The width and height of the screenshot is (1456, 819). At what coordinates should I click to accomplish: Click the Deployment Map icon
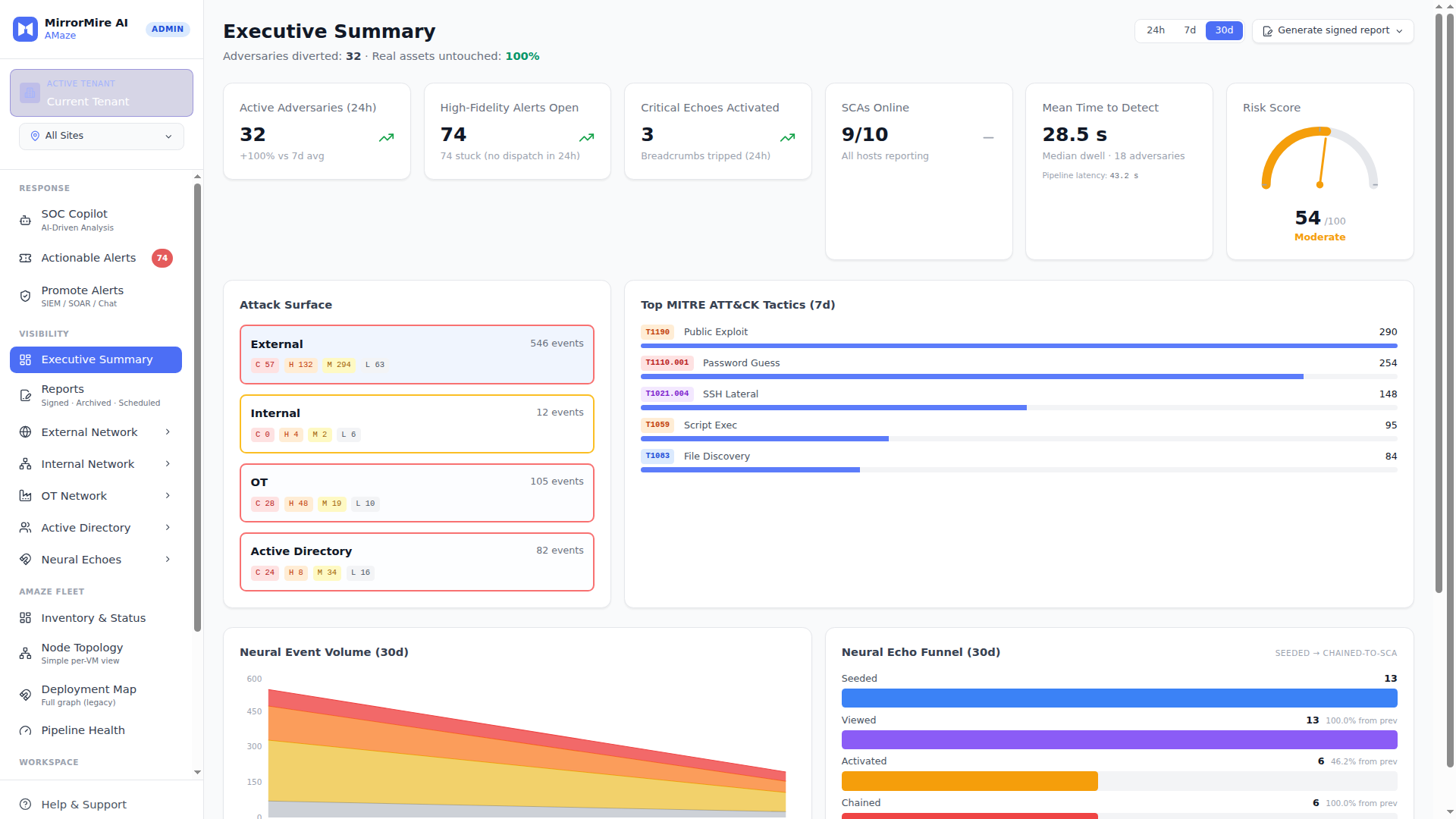(25, 695)
